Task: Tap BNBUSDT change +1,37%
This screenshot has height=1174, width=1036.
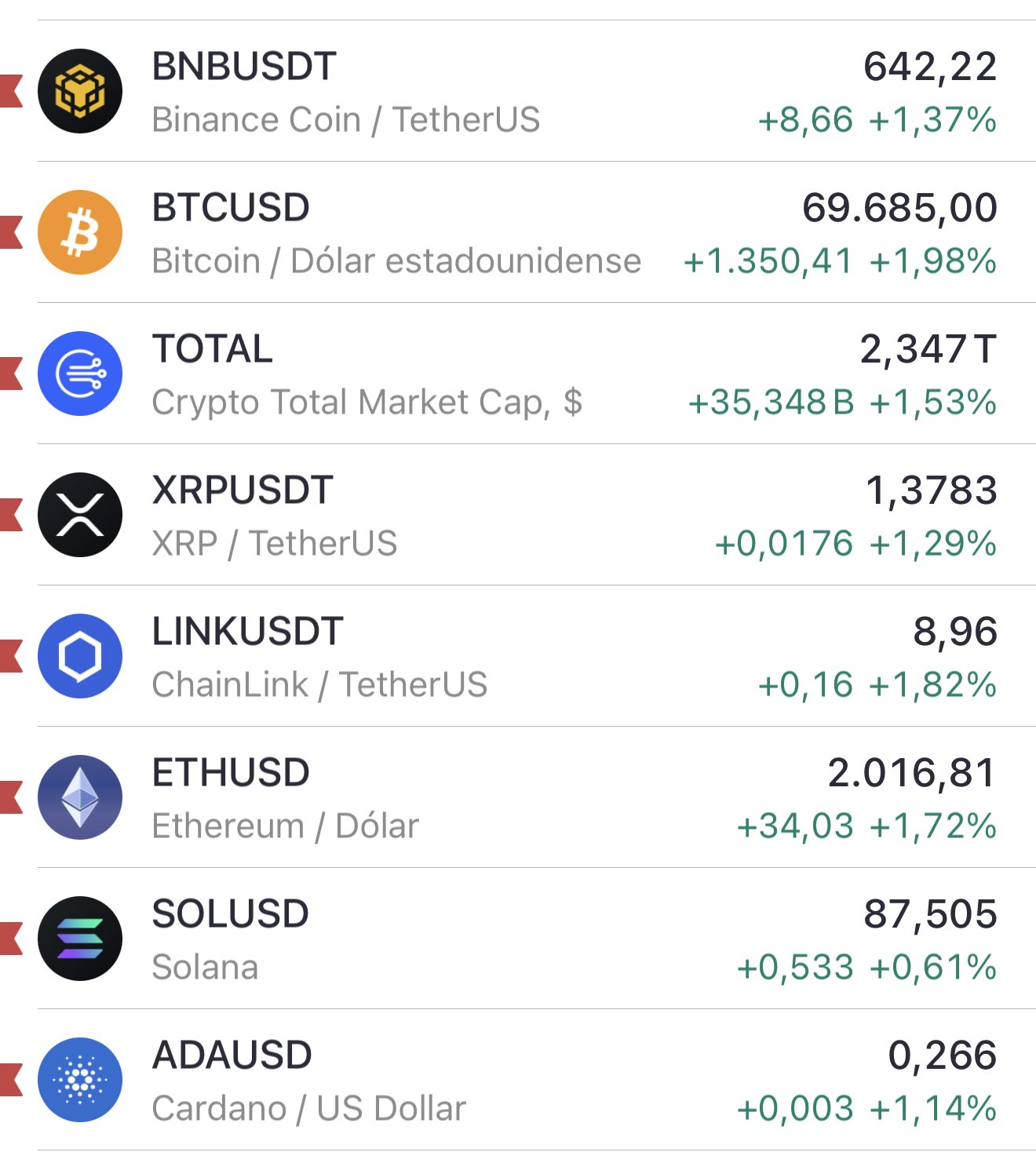Action: 932,120
